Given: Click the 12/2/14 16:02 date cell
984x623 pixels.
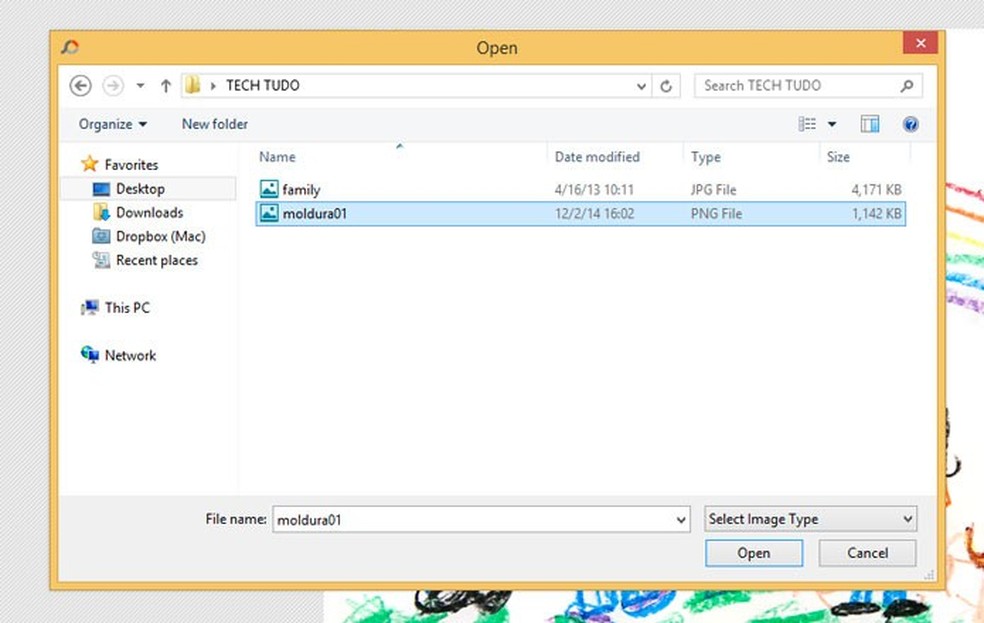Looking at the screenshot, I should click(x=594, y=214).
